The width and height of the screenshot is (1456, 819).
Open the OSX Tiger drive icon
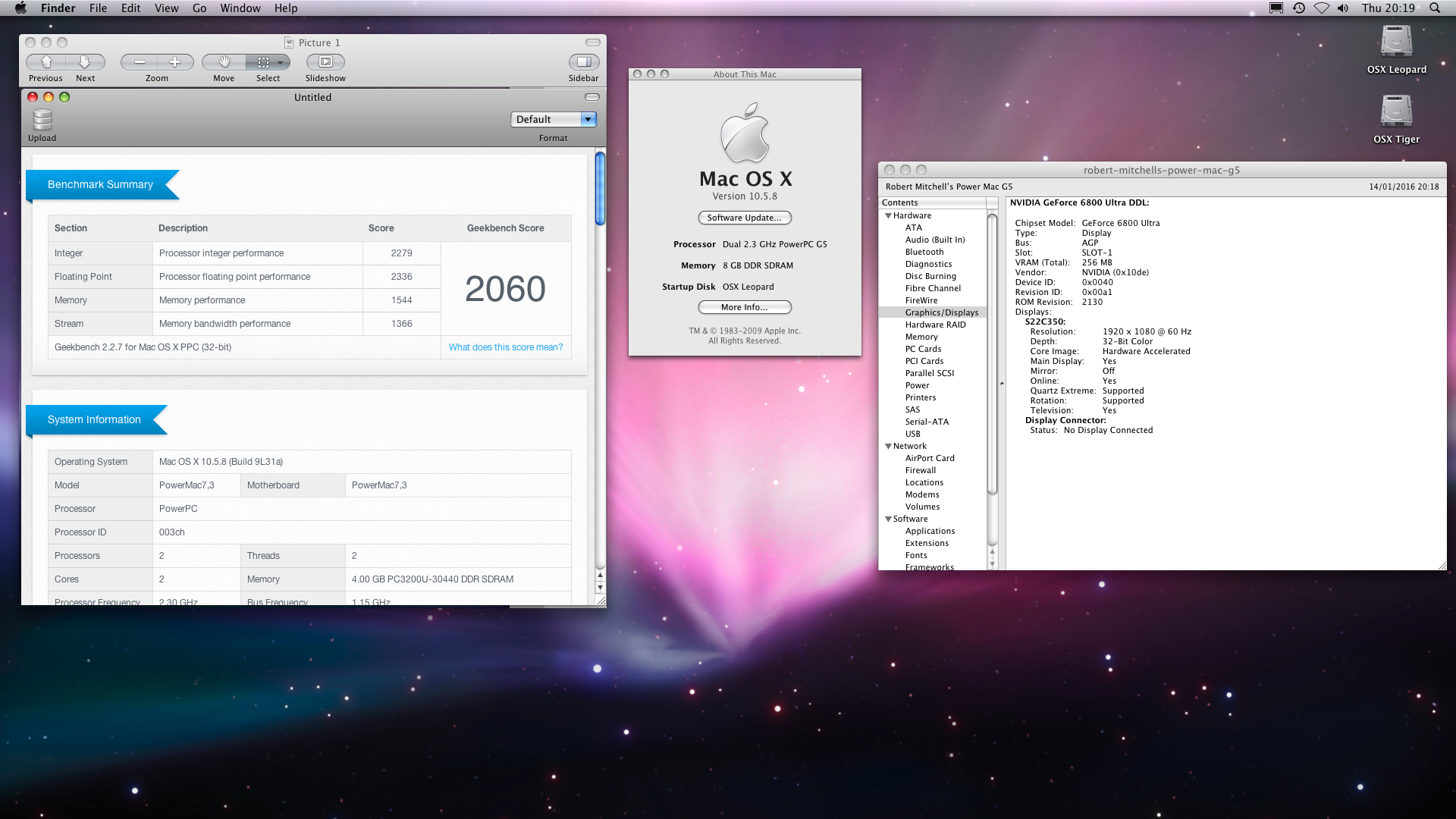click(1396, 112)
